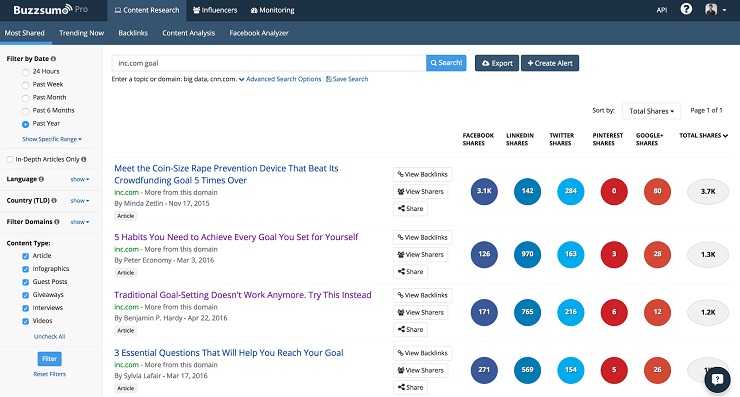Click the 3.7K total shares bubble
Screen dimensions: 740x397
click(708, 192)
